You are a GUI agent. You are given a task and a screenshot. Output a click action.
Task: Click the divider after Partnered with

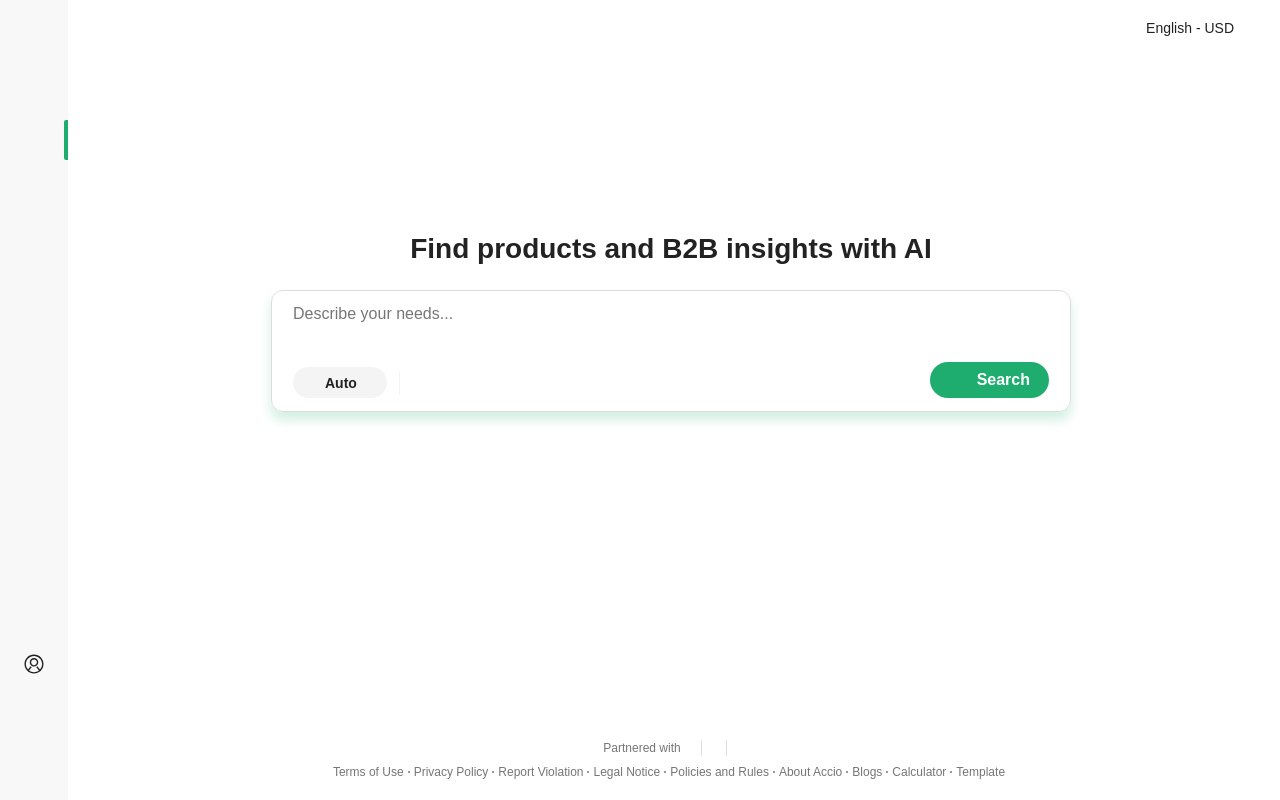tap(701, 748)
